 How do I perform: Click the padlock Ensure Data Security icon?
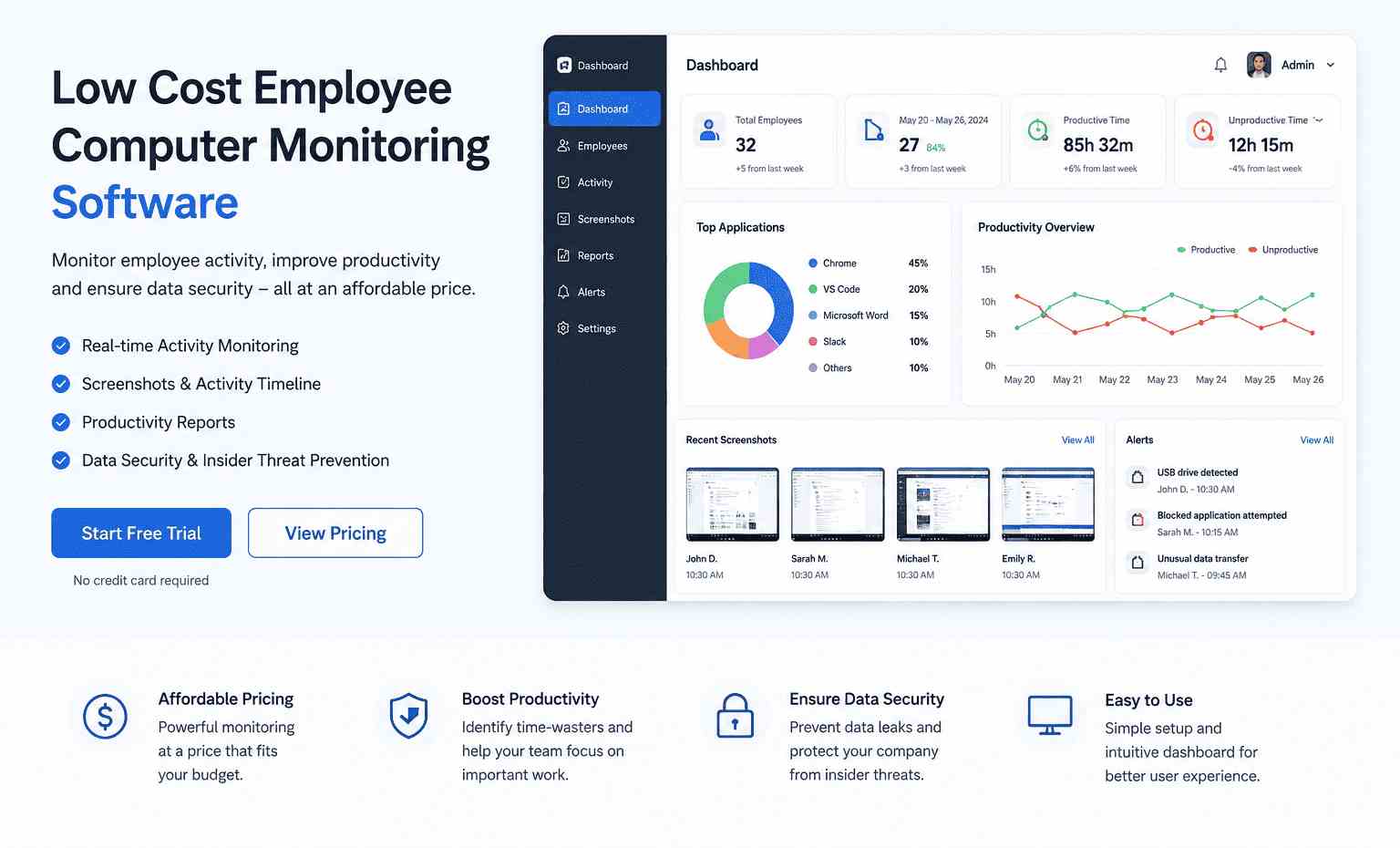click(735, 716)
